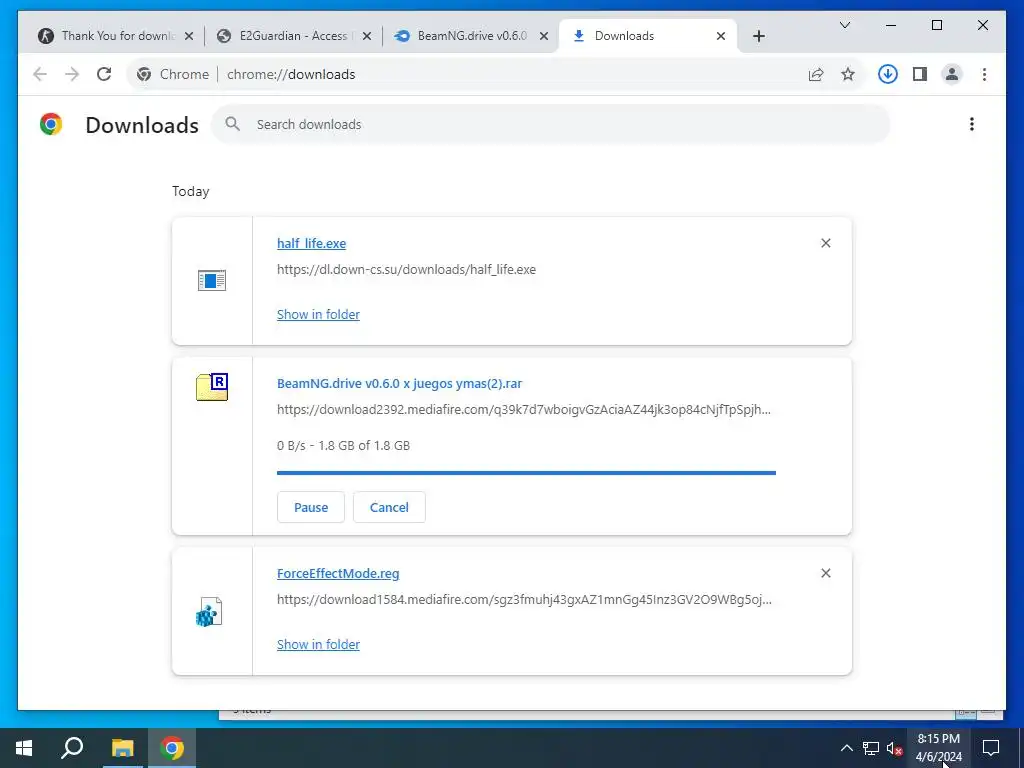
Task: Toggle the side panel icon
Action: 920,74
